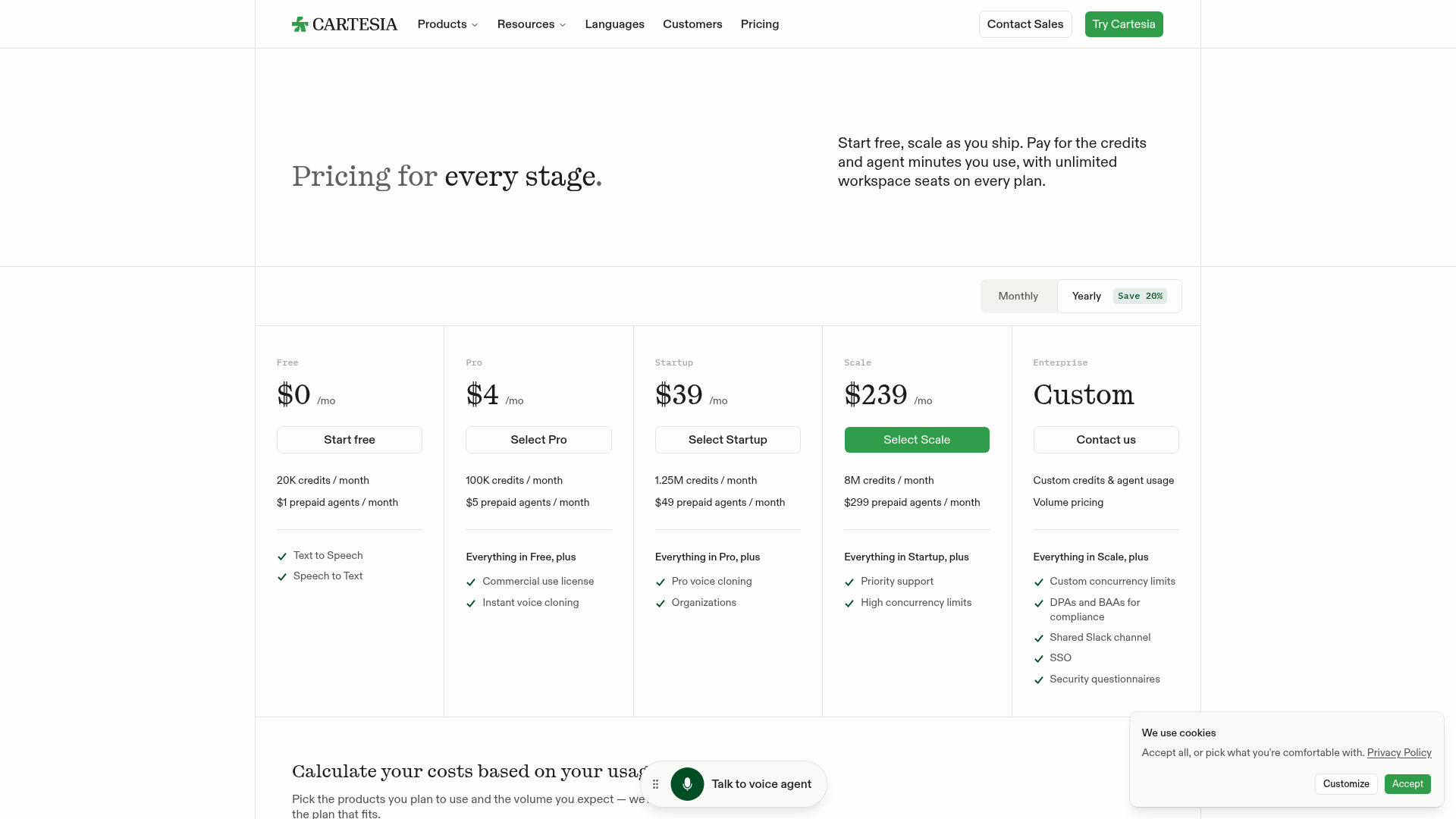Click Talk to voice agent label
Image resolution: width=1456 pixels, height=819 pixels.
[x=761, y=784]
